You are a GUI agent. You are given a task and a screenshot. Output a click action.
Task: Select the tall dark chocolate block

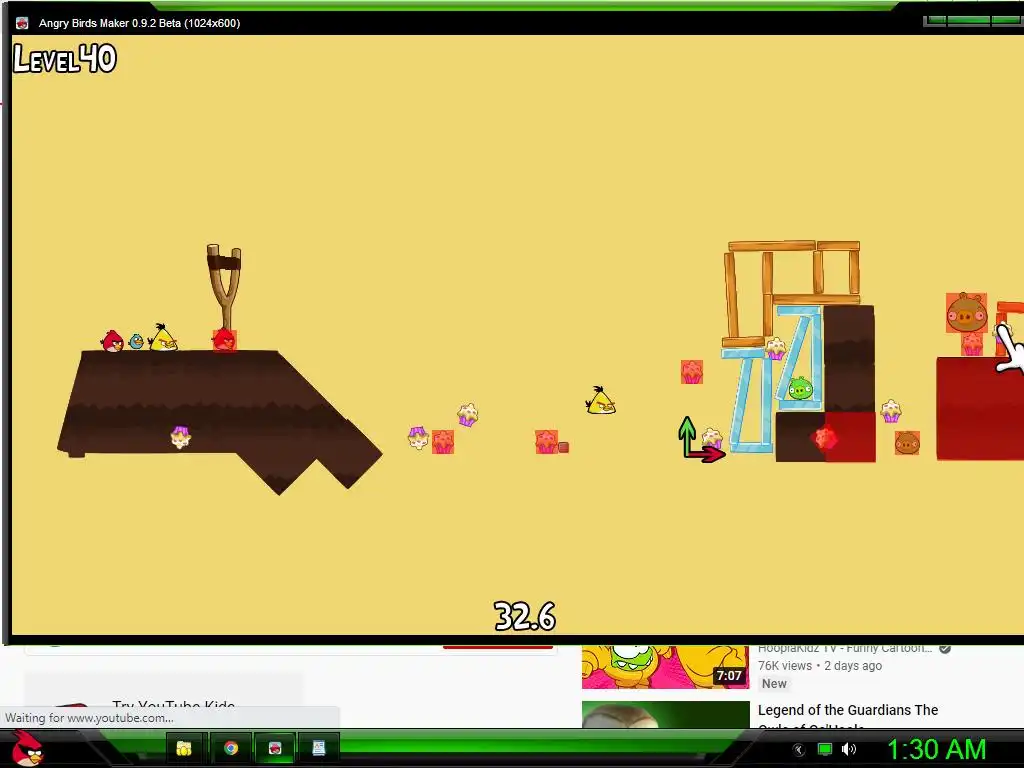click(x=849, y=358)
